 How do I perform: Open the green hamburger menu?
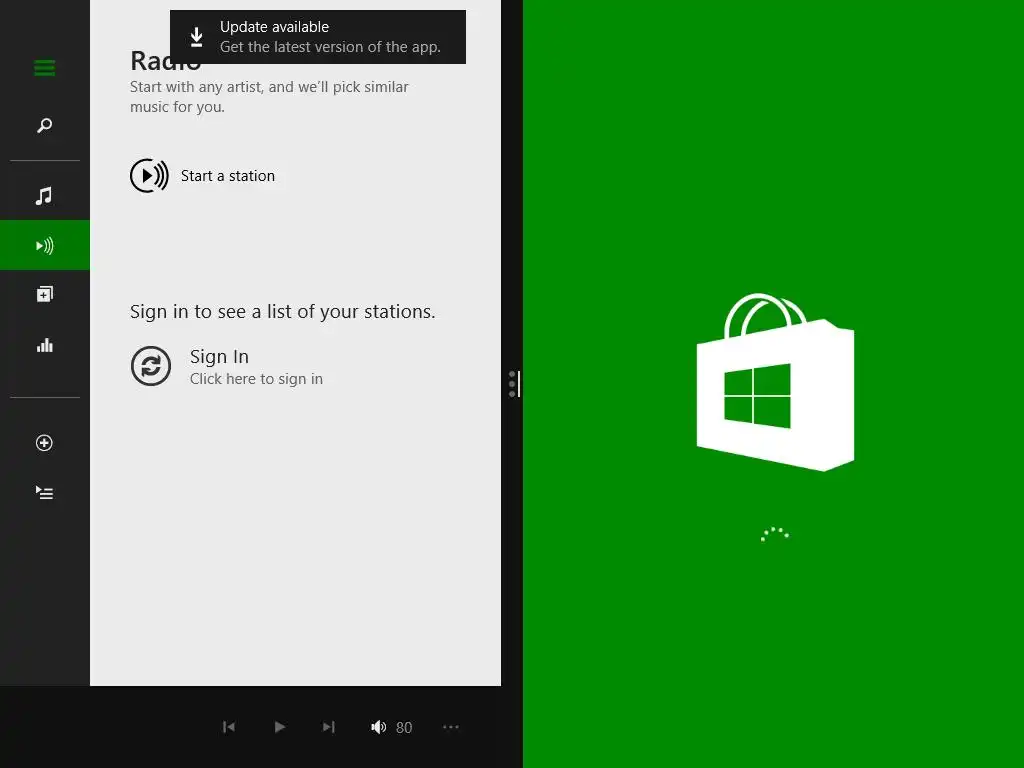44,67
